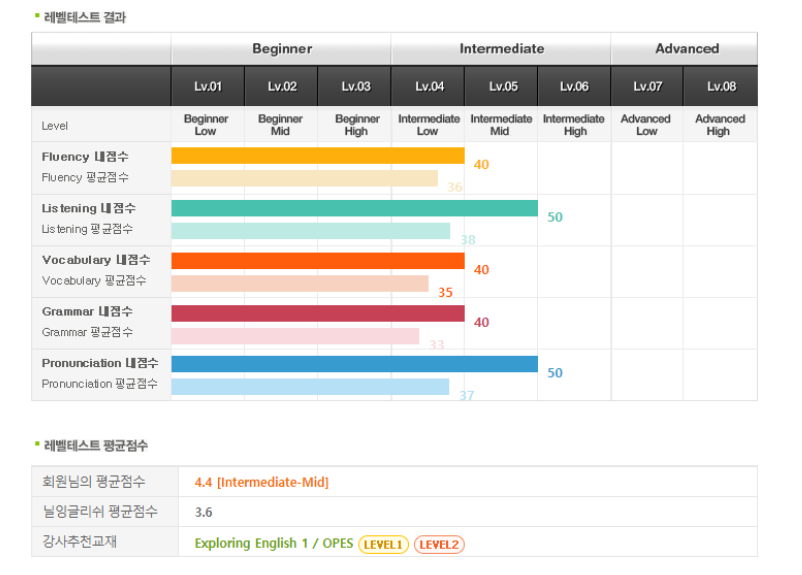Click the 4.4 [Intermediate-Mid] score text
Screen dimensions: 802x575
pos(261,482)
